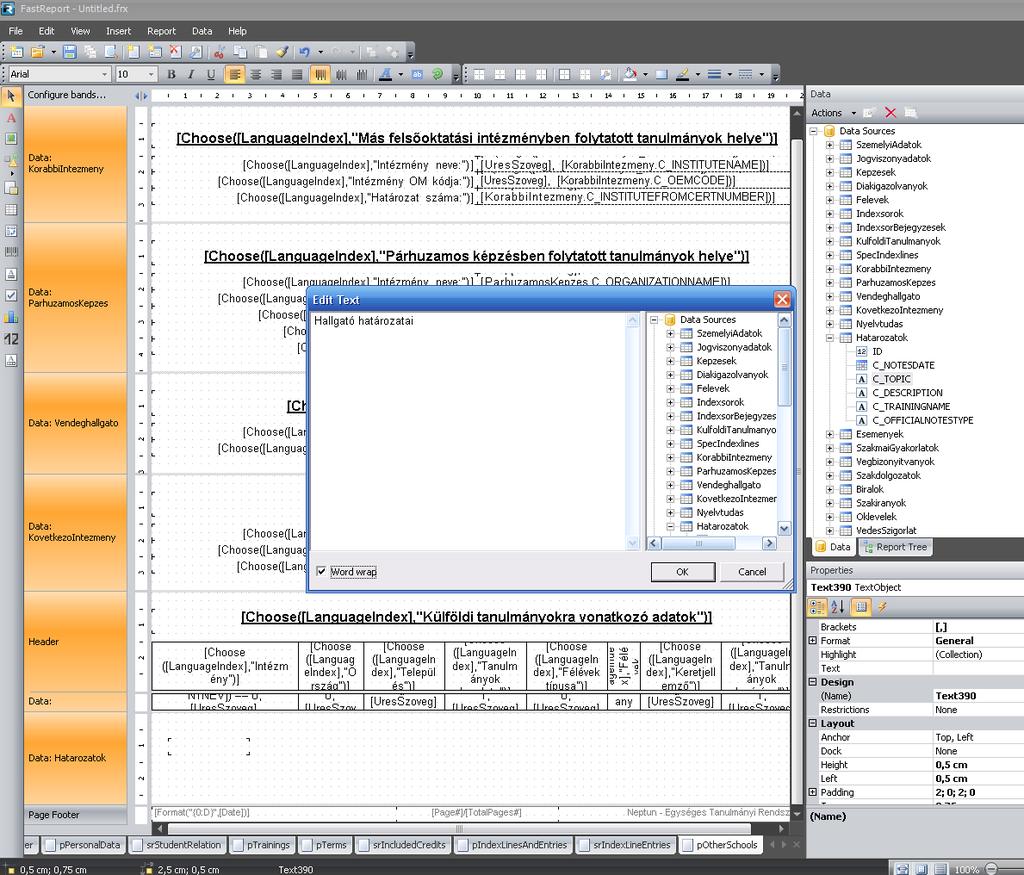This screenshot has width=1024, height=875.
Task: Close the Edit Text dialog
Action: coord(782,300)
